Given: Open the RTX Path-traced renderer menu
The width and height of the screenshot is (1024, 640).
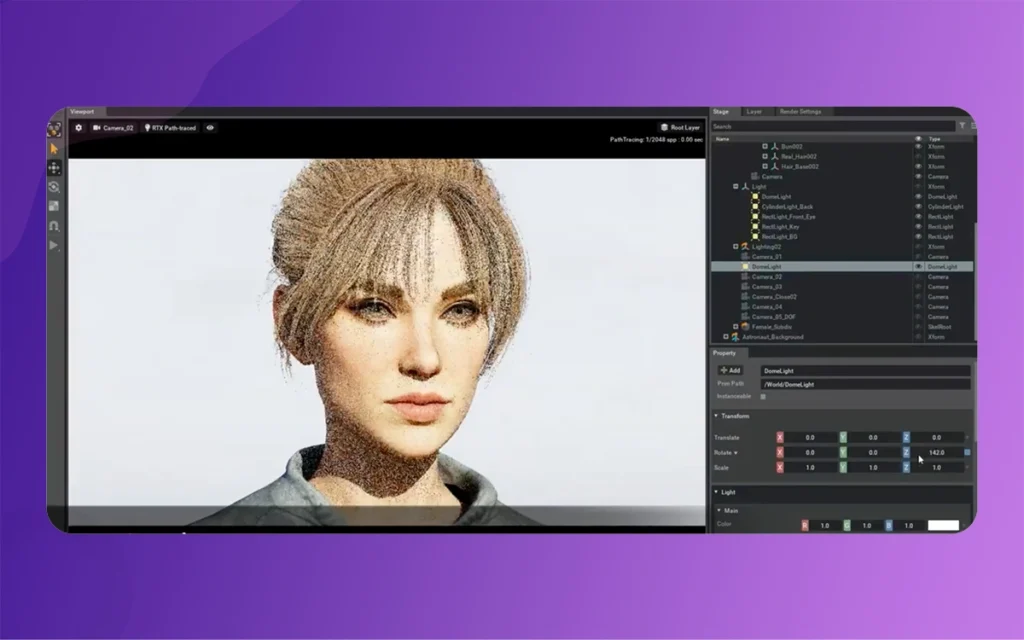Looking at the screenshot, I should tap(170, 128).
